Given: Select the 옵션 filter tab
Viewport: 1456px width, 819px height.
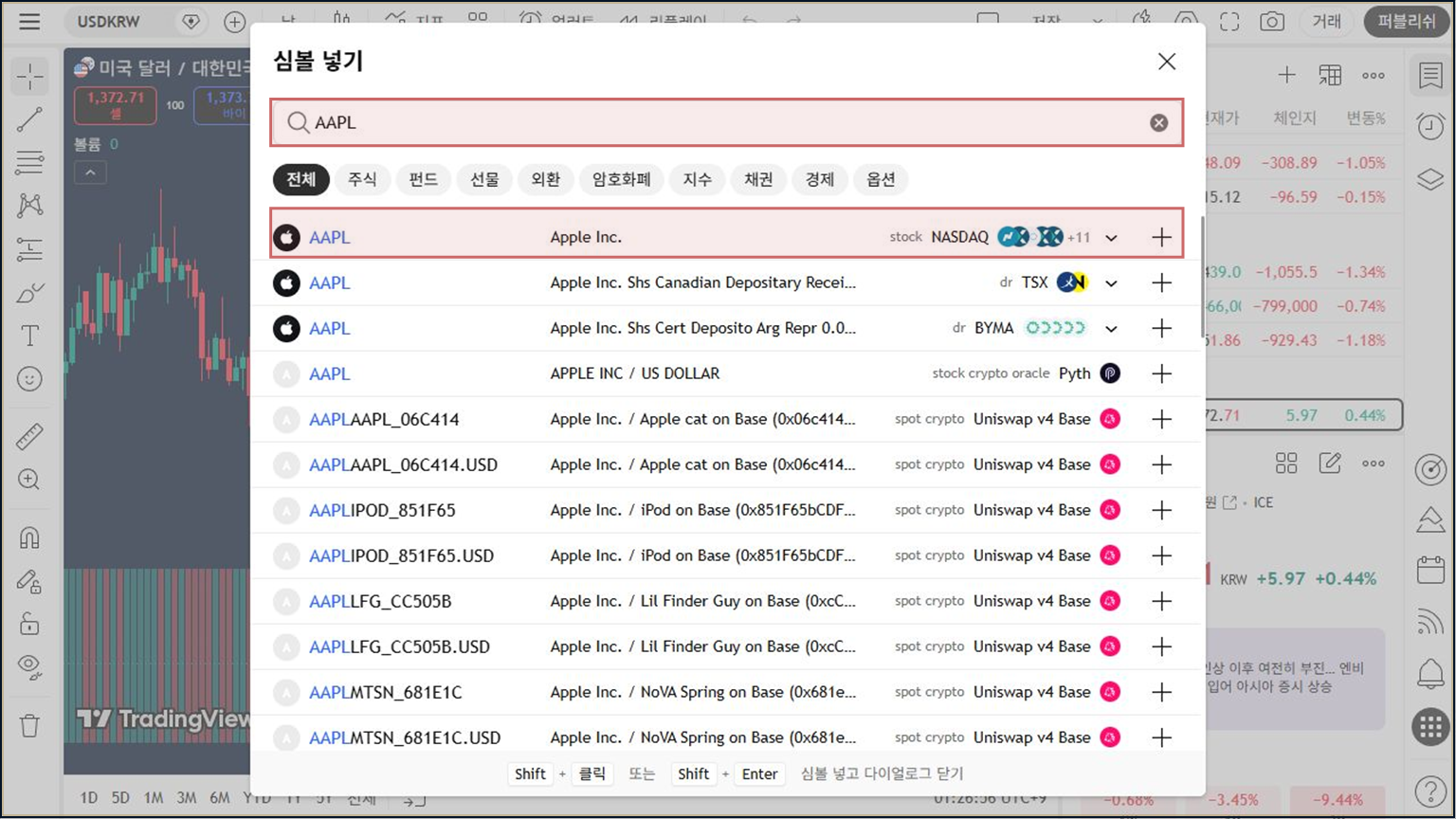Looking at the screenshot, I should [881, 179].
